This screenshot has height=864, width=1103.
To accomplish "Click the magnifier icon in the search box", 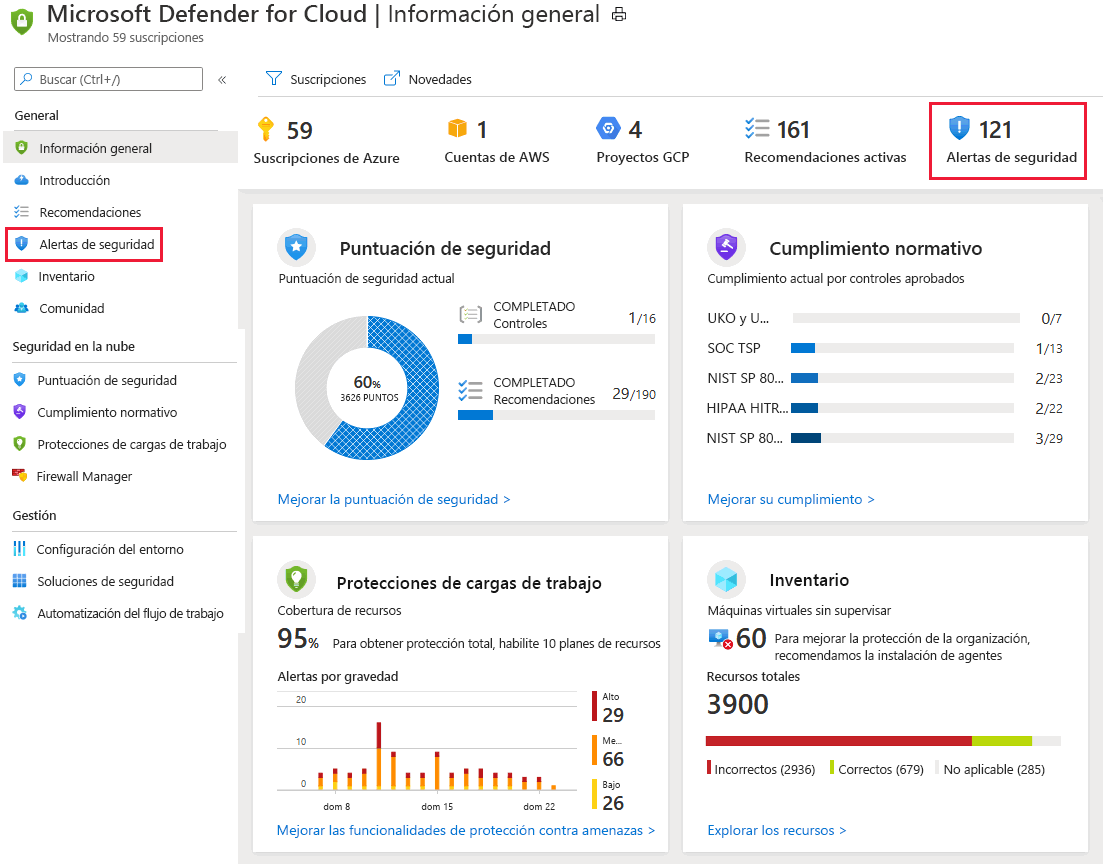I will [26, 79].
